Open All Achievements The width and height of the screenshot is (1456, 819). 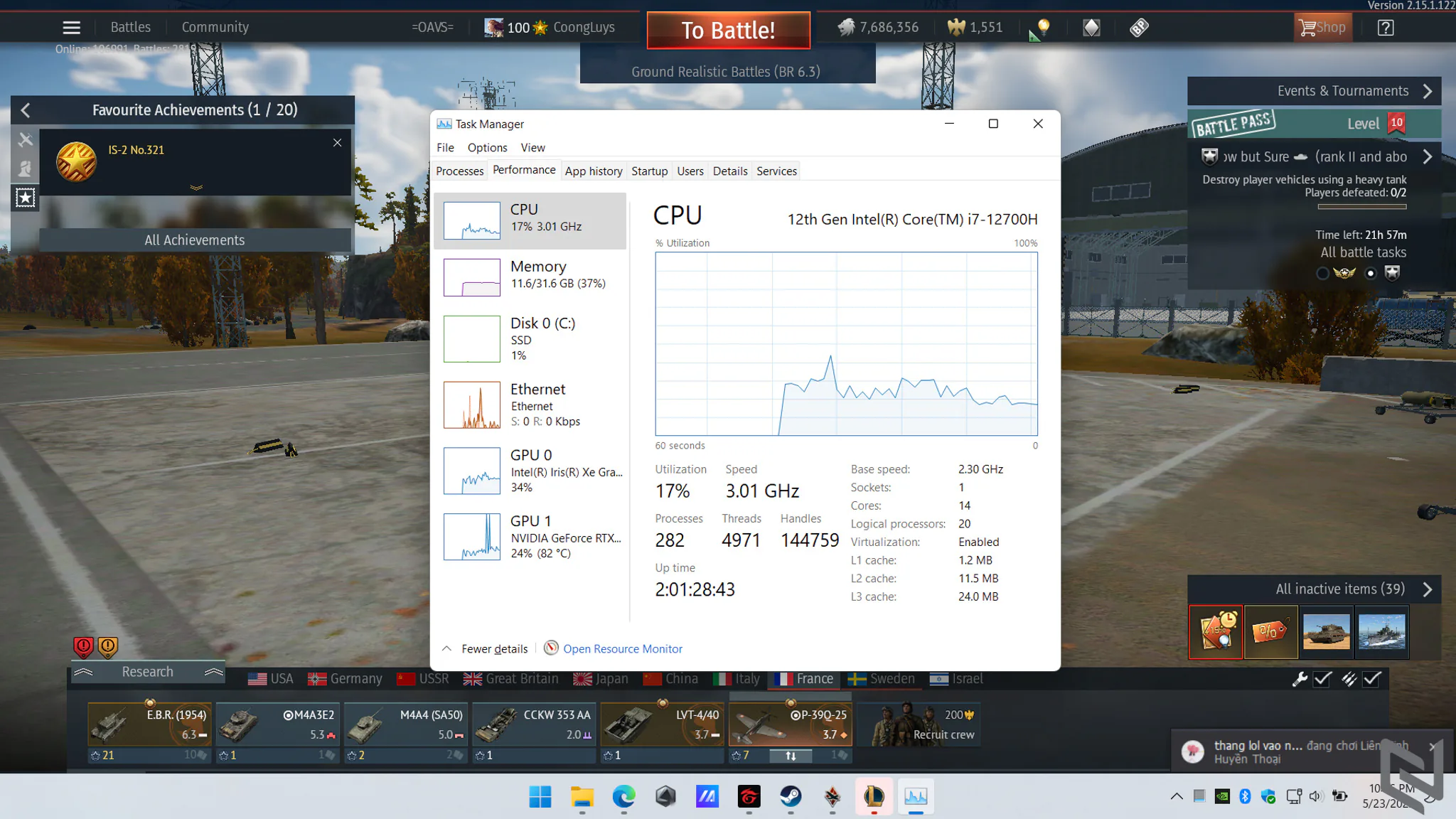(194, 240)
